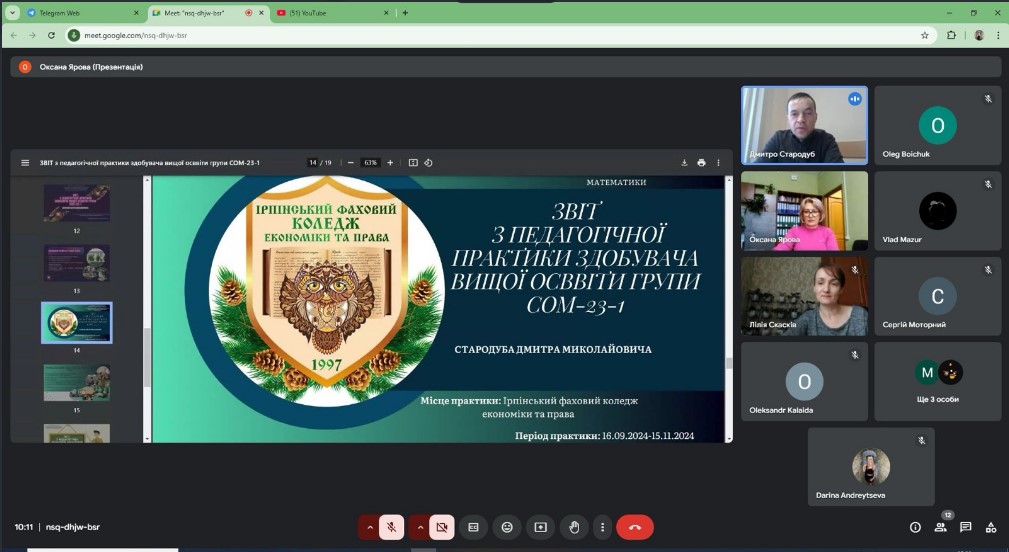Raise hand in the meeting
Image resolution: width=1009 pixels, height=552 pixels.
pyautogui.click(x=574, y=527)
